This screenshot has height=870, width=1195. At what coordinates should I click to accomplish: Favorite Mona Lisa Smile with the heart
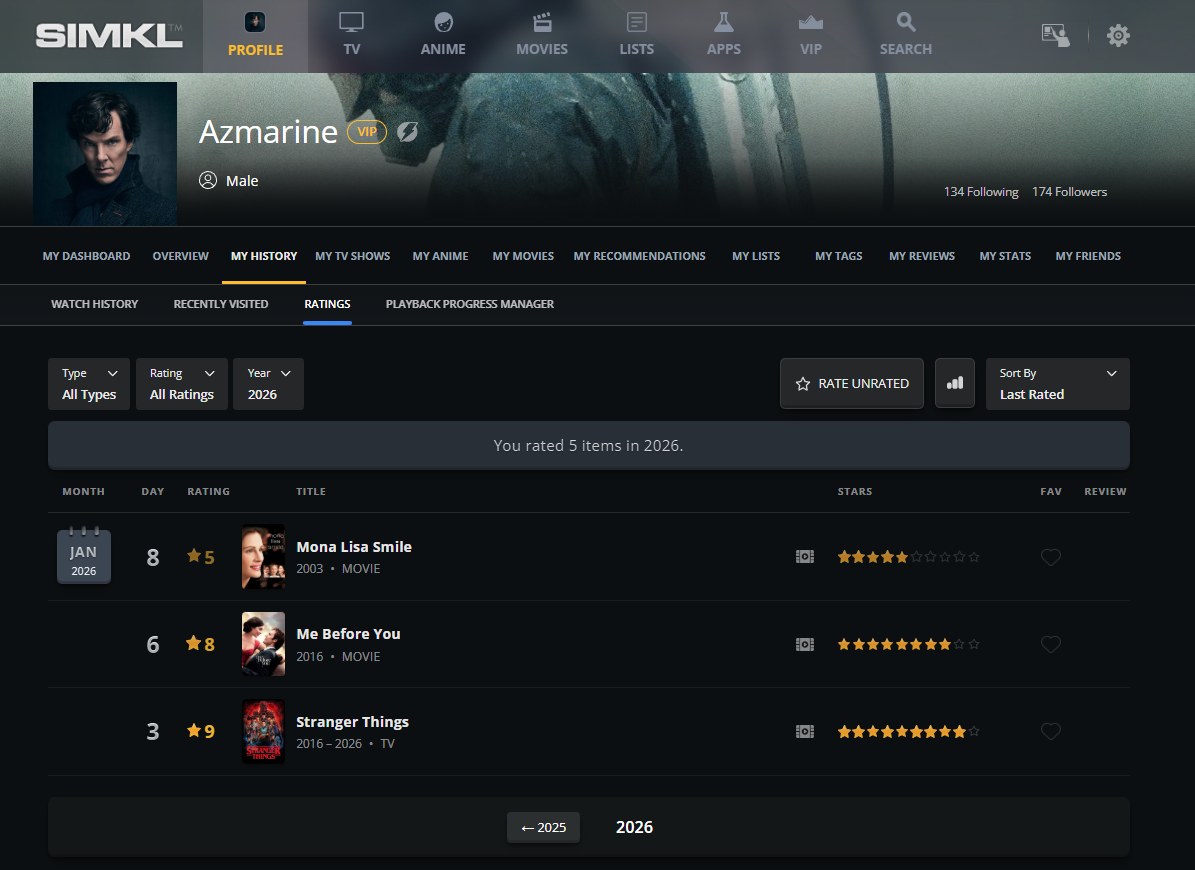coord(1050,557)
